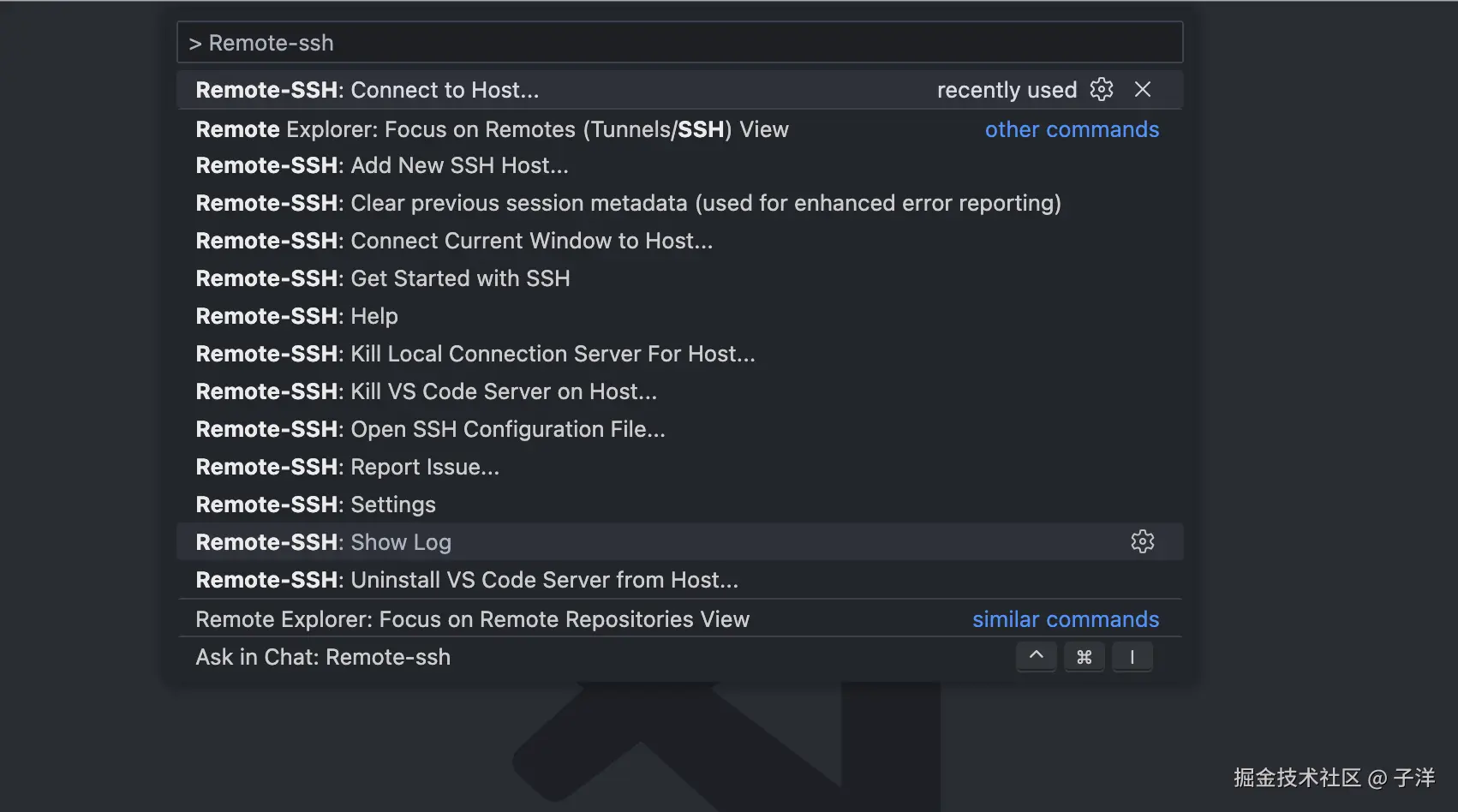Run Connect Current Window to Host

454,241
